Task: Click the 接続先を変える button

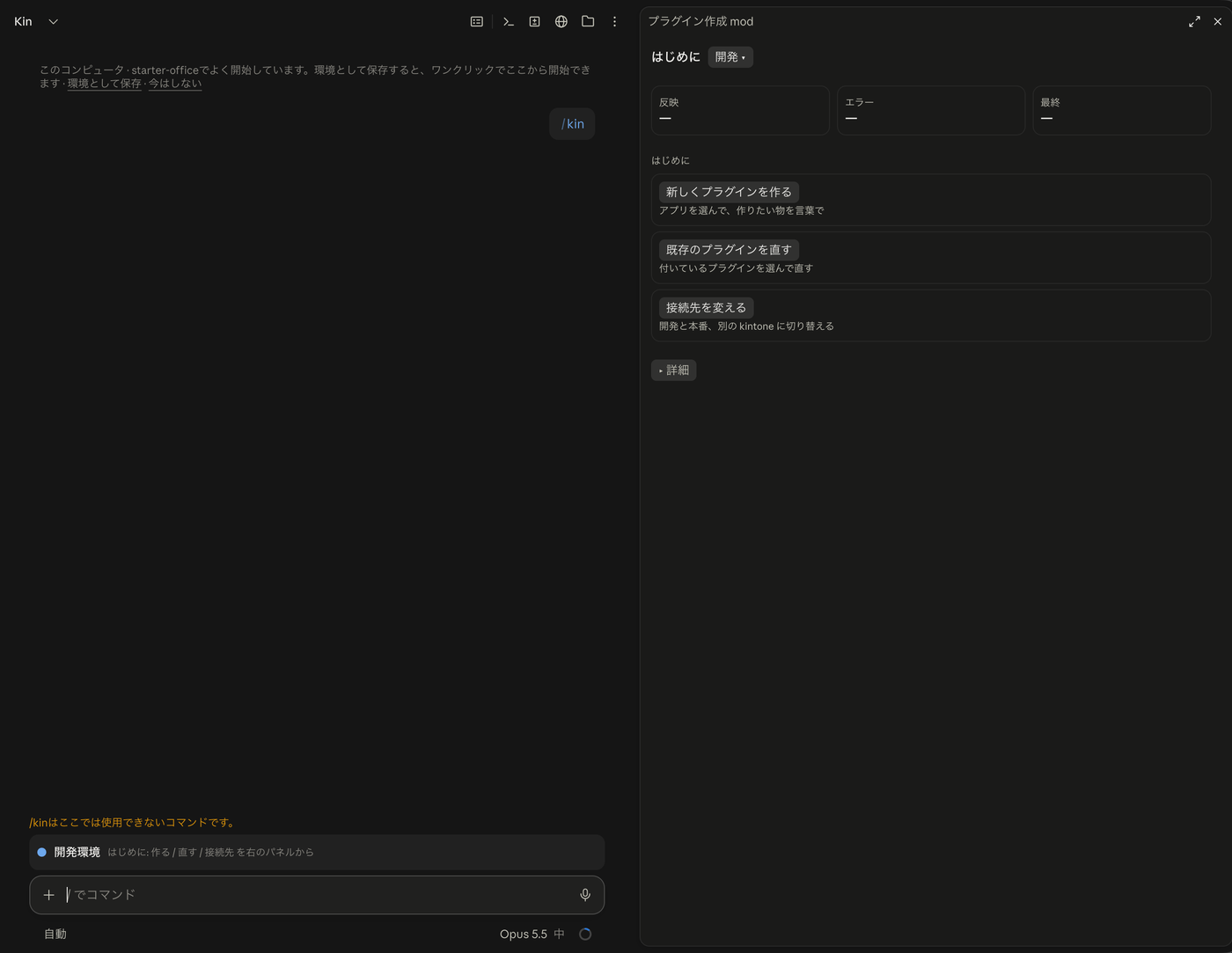Action: pyautogui.click(x=706, y=307)
